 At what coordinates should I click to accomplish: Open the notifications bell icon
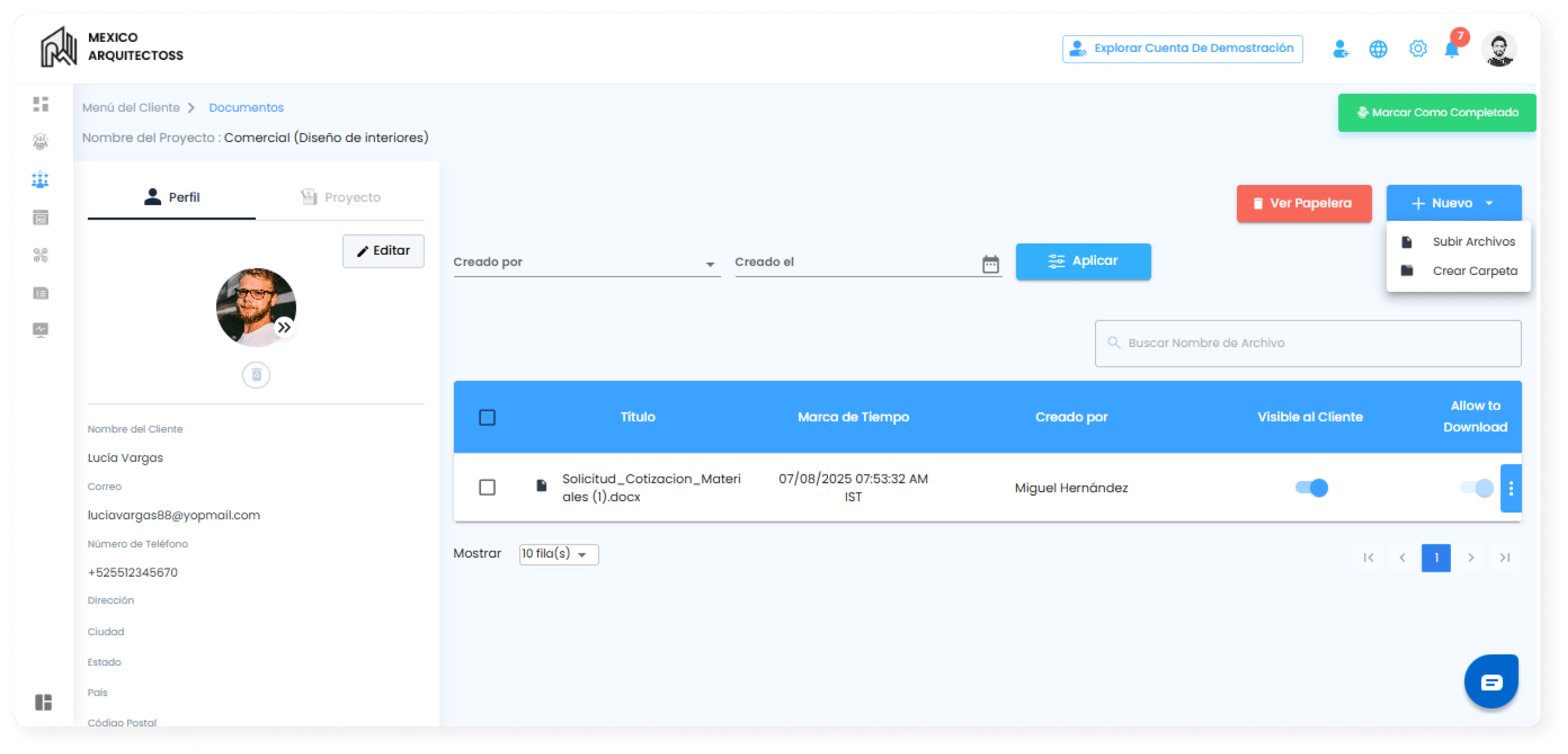[x=1452, y=49]
